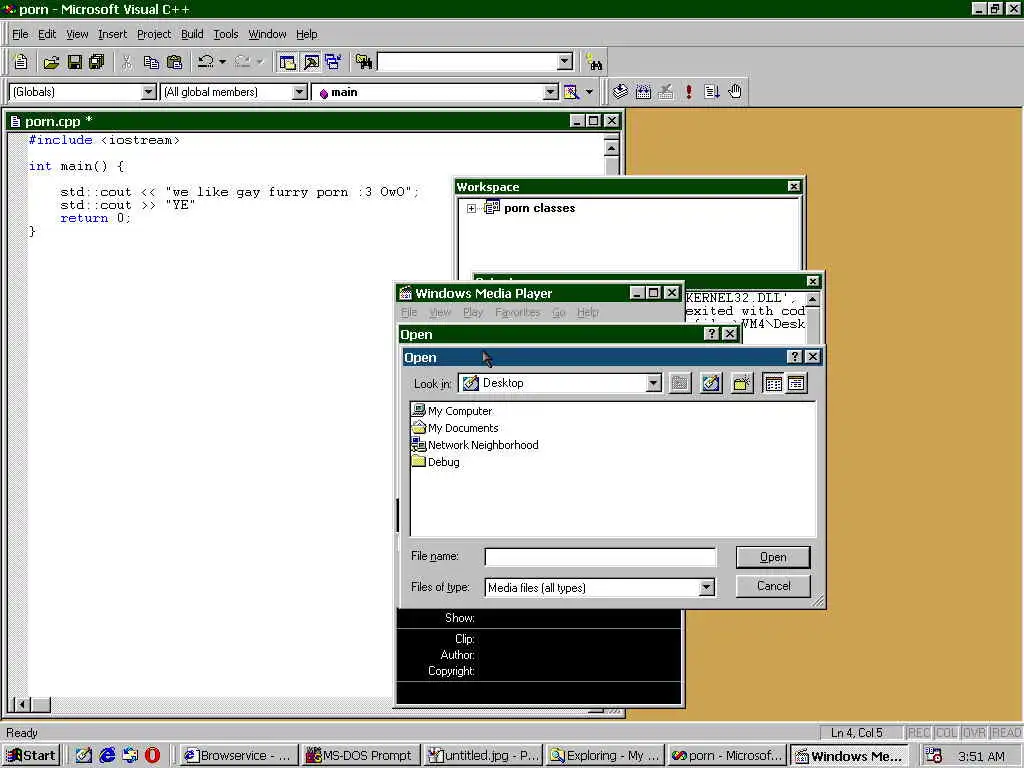The height and width of the screenshot is (768, 1024).
Task: Click the system tray scheduler icon
Action: pyautogui.click(x=933, y=756)
